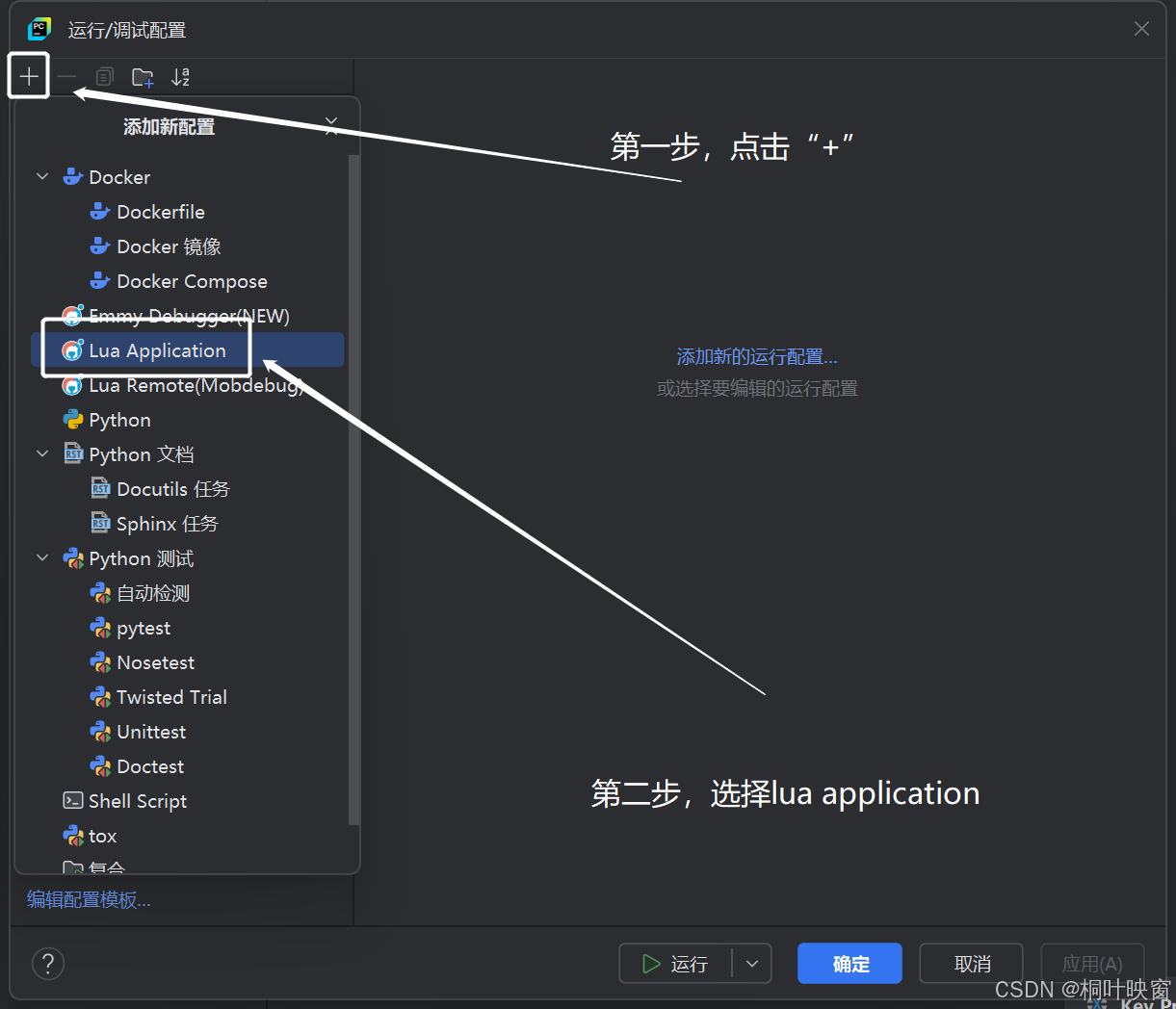Click the icon beside Nosetest
Image resolution: width=1176 pixels, height=1009 pixels.
click(x=101, y=662)
